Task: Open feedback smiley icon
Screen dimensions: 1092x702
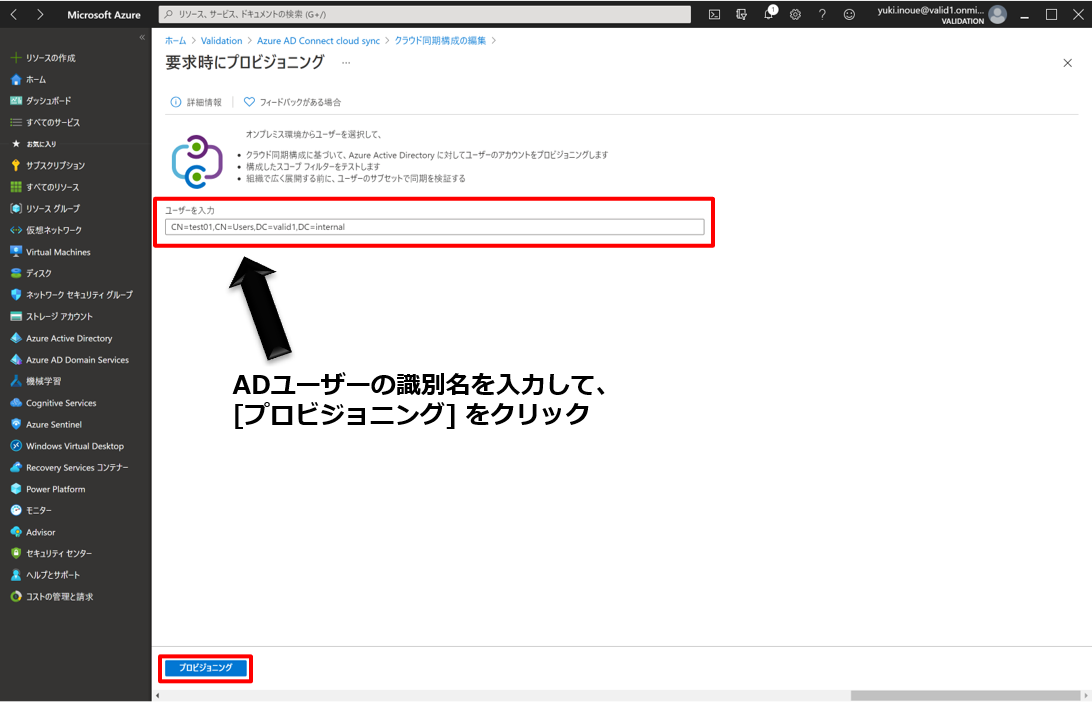Action: pyautogui.click(x=849, y=14)
